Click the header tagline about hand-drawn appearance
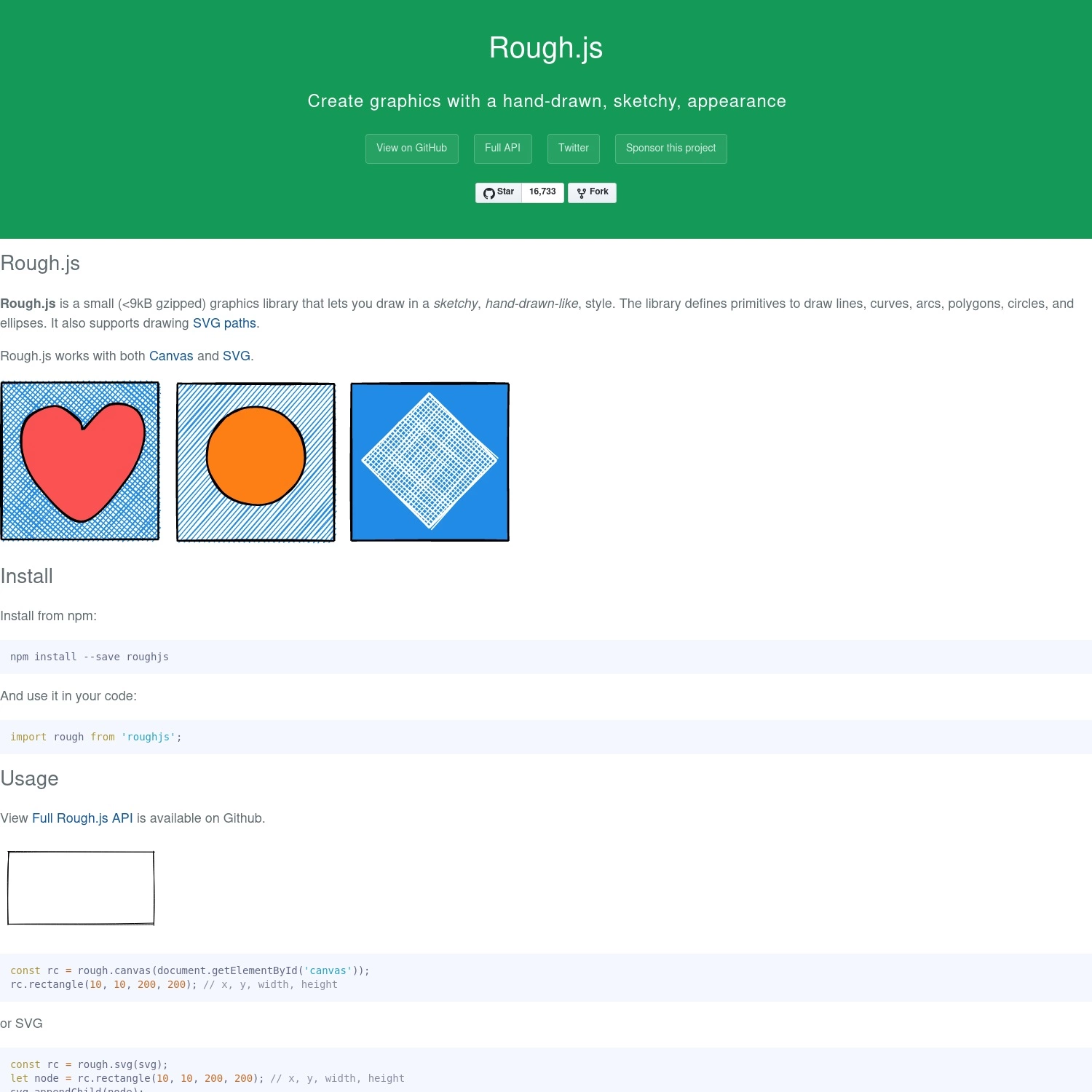Screen dimensions: 1092x1092 point(547,101)
